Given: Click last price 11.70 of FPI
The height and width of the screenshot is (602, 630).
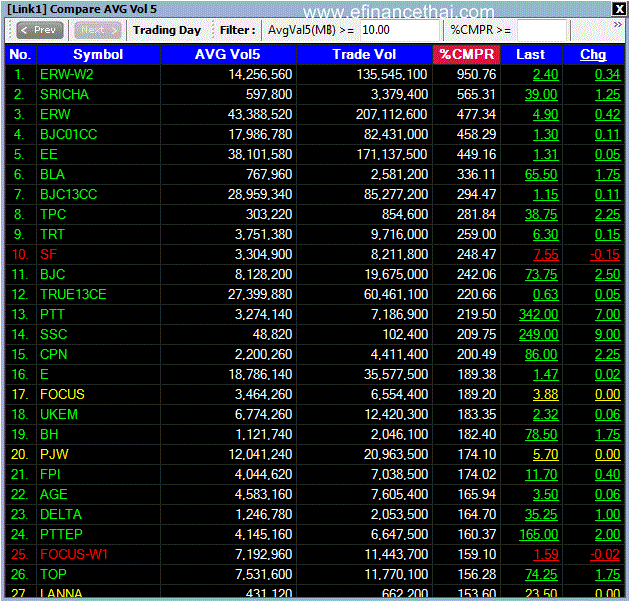Looking at the screenshot, I should click(541, 475).
